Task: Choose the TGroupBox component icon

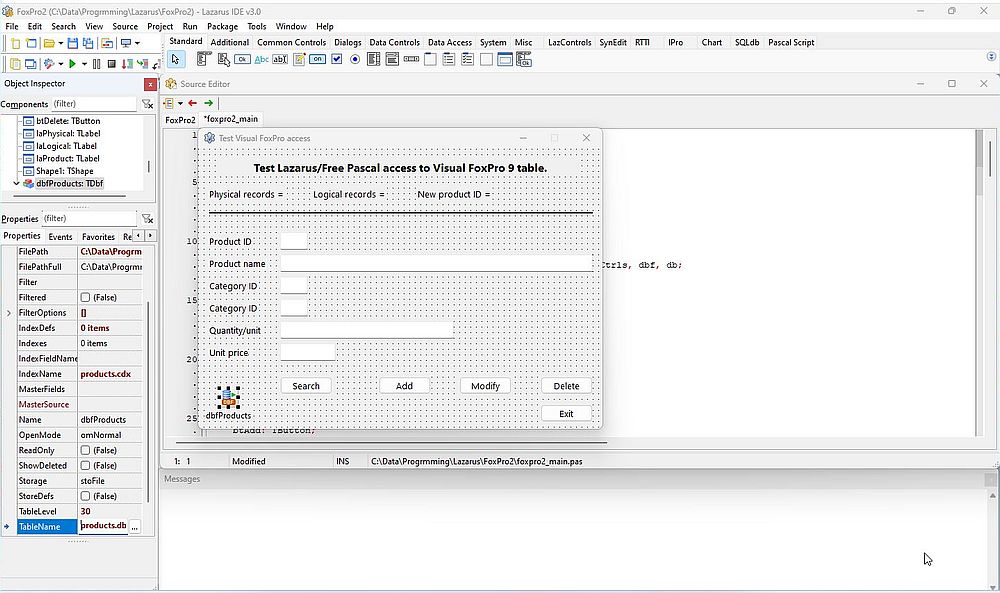Action: coord(430,59)
